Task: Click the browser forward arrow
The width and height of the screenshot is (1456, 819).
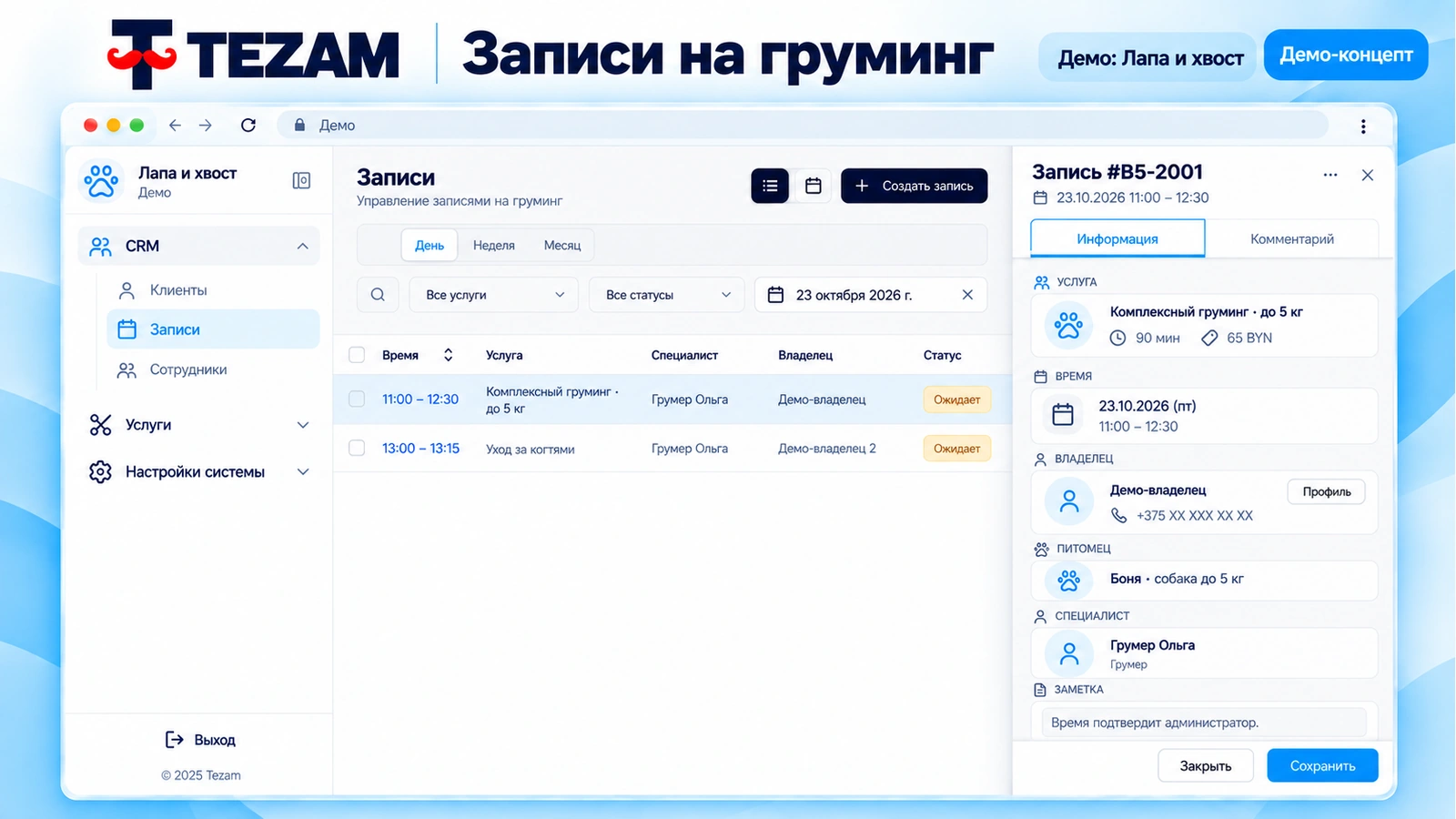Action: 206,126
